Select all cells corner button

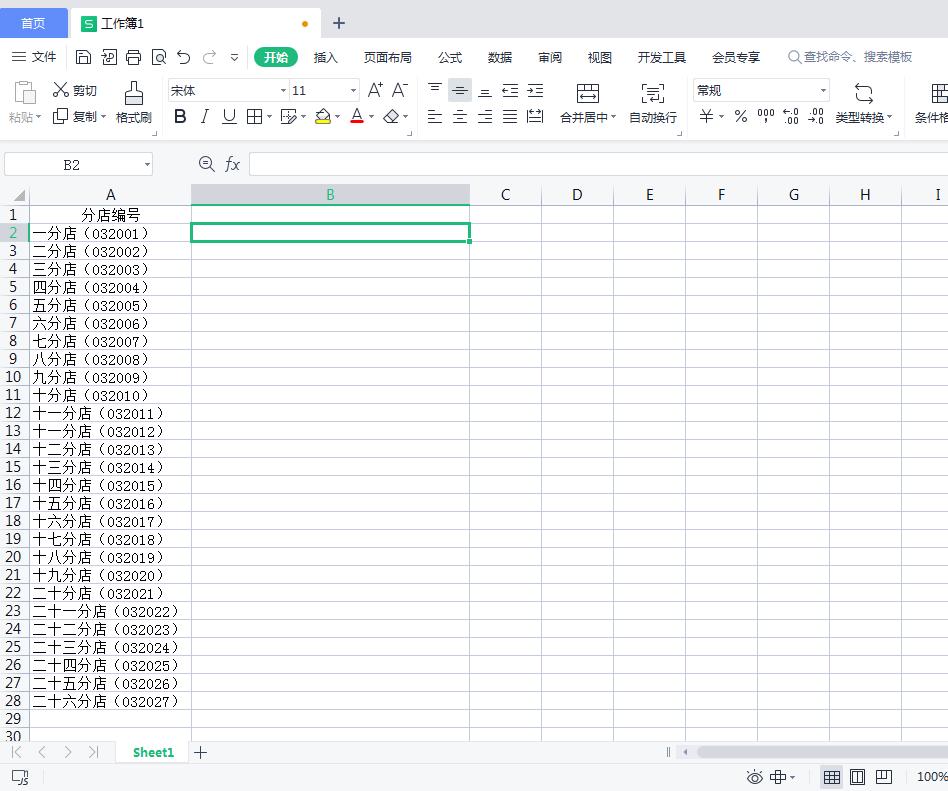point(15,194)
